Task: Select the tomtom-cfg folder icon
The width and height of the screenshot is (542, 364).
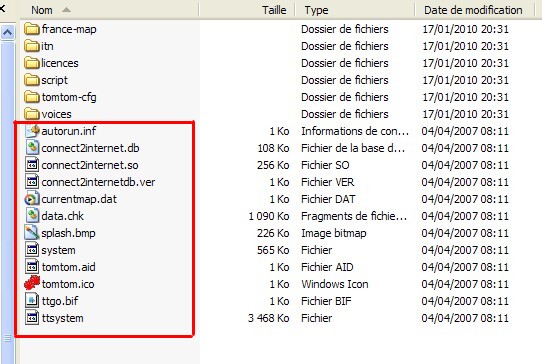Action: click(x=32, y=96)
